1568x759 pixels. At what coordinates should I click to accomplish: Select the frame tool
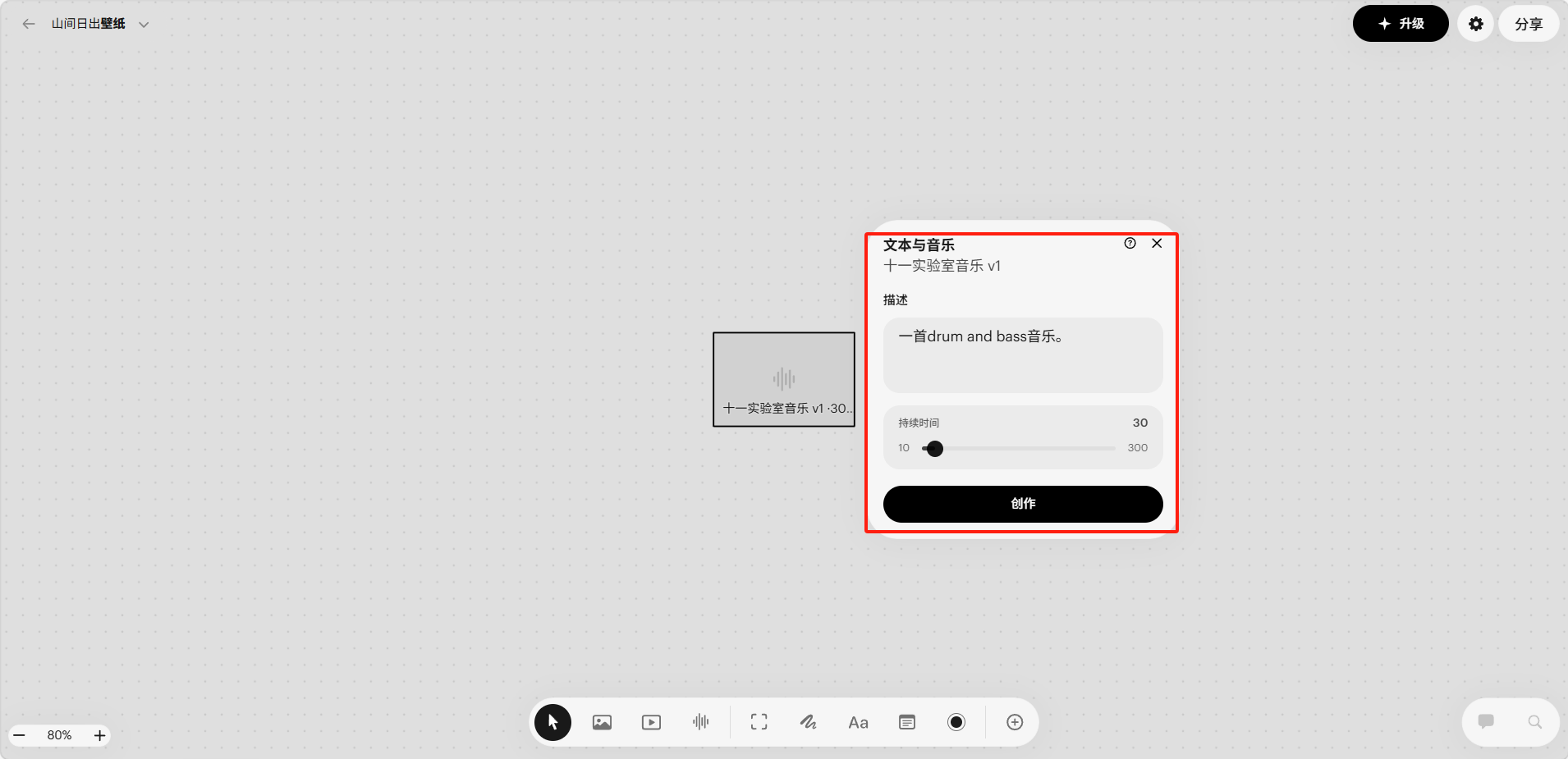tap(759, 722)
